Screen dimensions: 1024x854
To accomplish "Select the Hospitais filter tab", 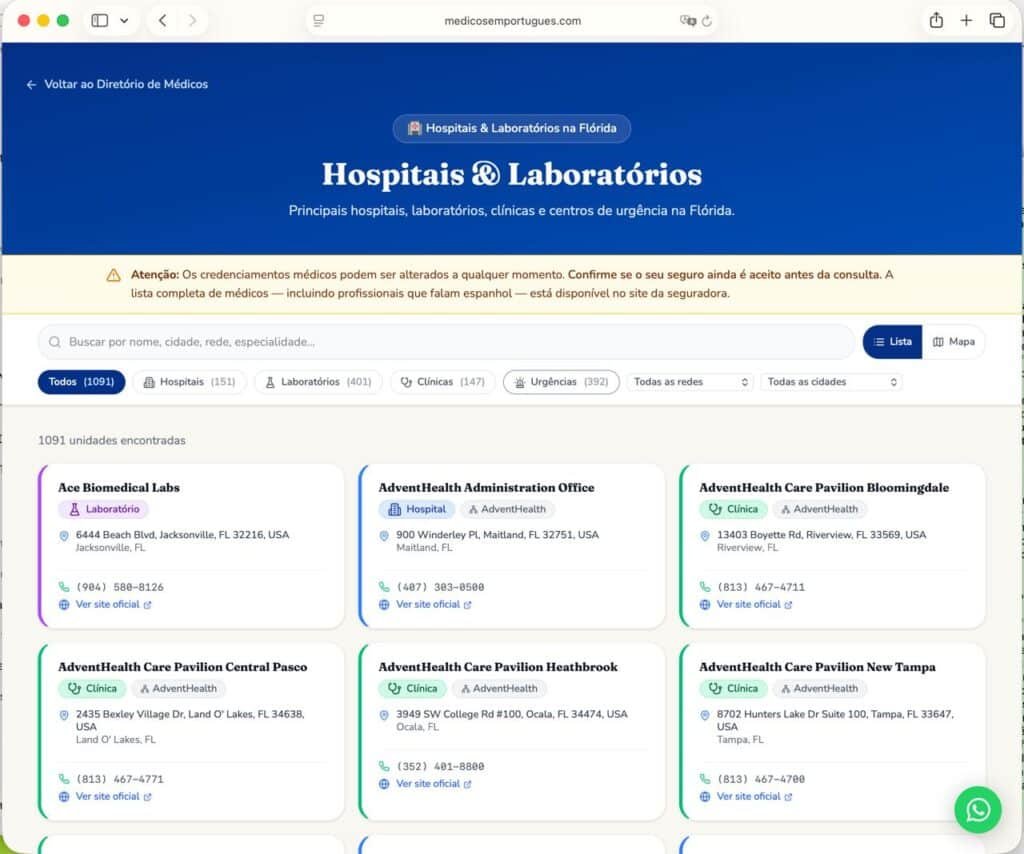I will pyautogui.click(x=189, y=382).
